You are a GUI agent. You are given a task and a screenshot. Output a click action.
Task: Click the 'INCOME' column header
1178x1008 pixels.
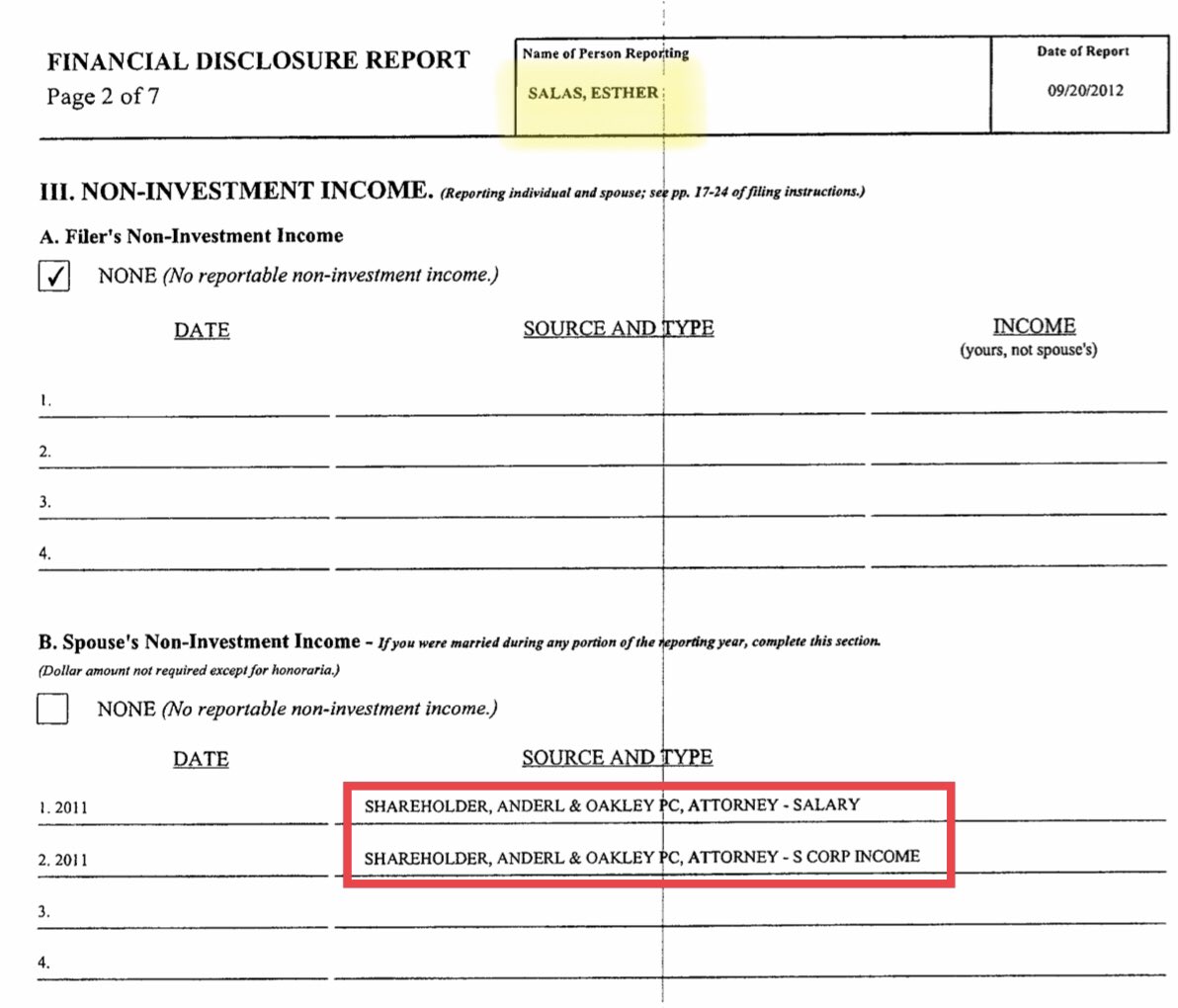tap(1035, 326)
